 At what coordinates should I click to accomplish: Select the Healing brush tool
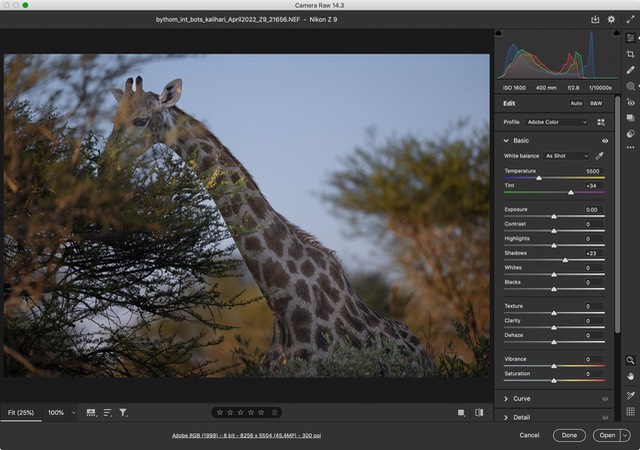tap(631, 70)
